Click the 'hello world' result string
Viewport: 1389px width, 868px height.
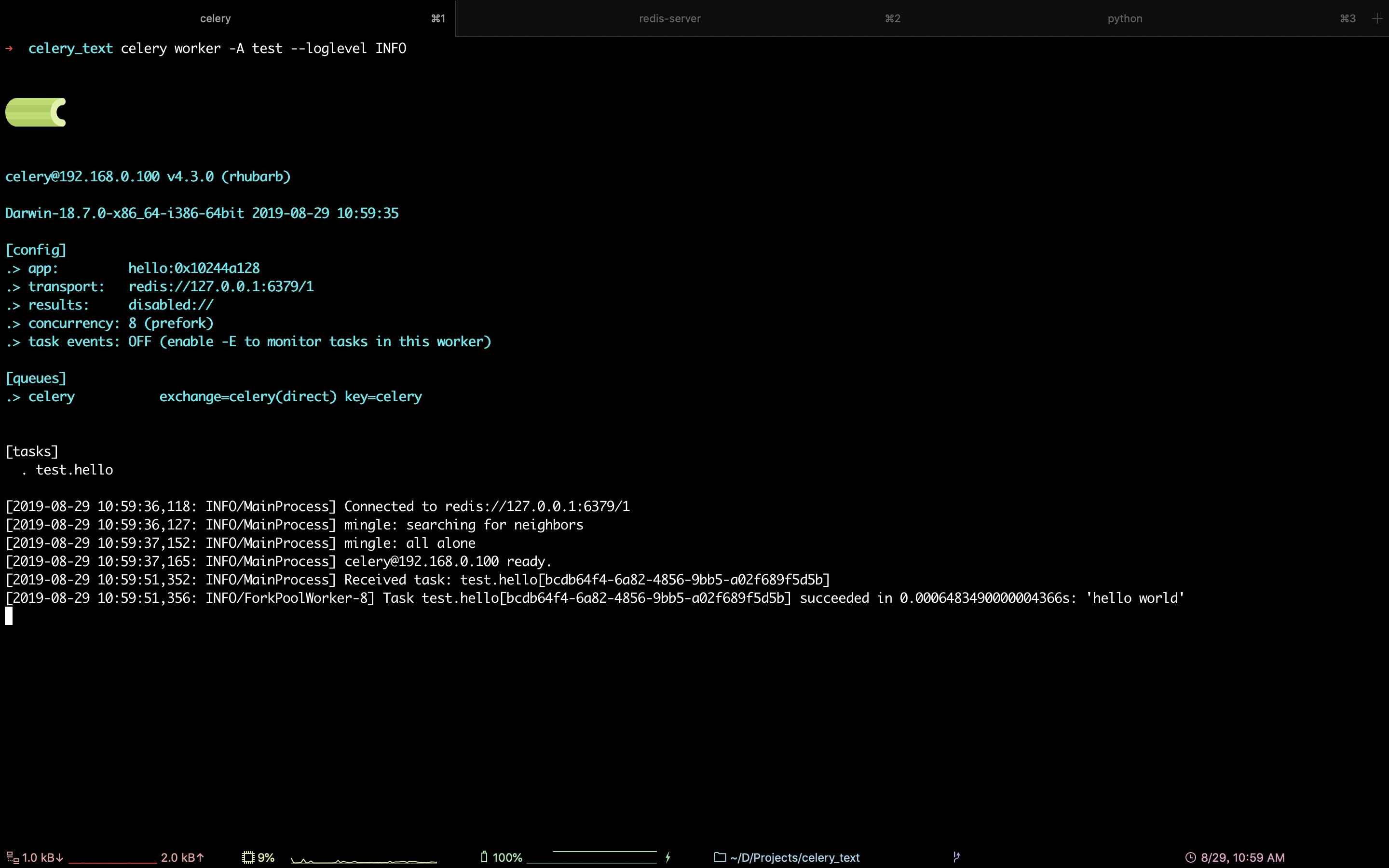[x=1135, y=598]
